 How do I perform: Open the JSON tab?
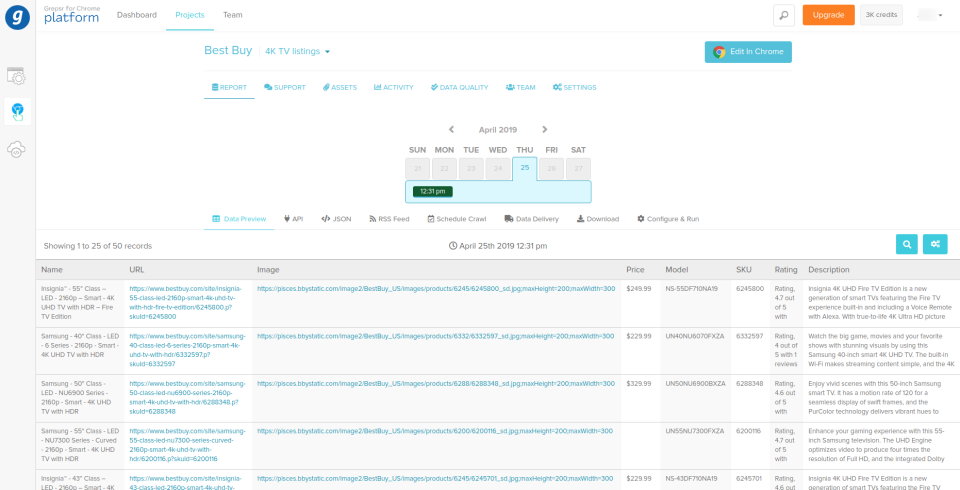[x=336, y=219]
